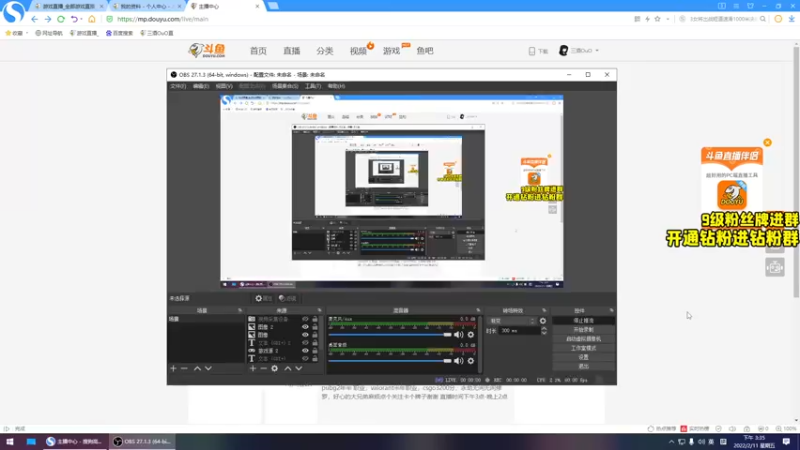Open the undo-close history dropdown arrow

pyautogui.click(x=82, y=19)
